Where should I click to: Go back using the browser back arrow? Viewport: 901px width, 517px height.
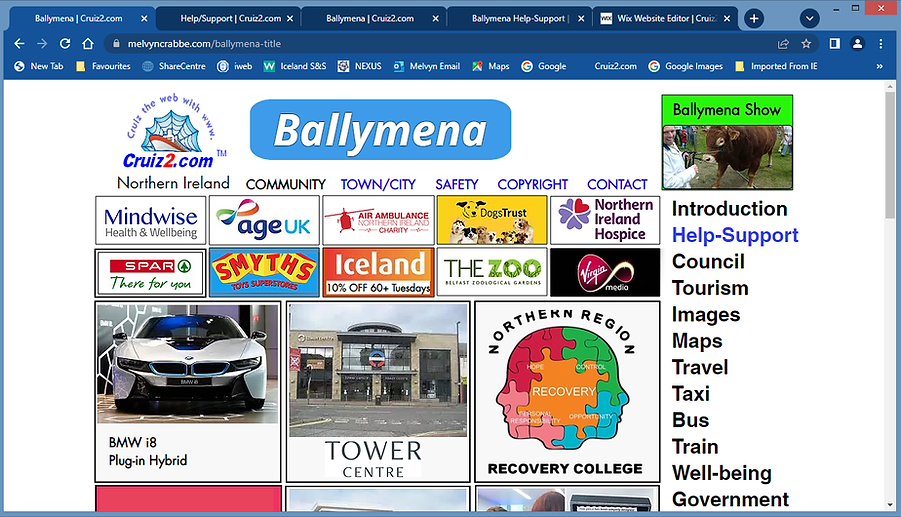19,44
